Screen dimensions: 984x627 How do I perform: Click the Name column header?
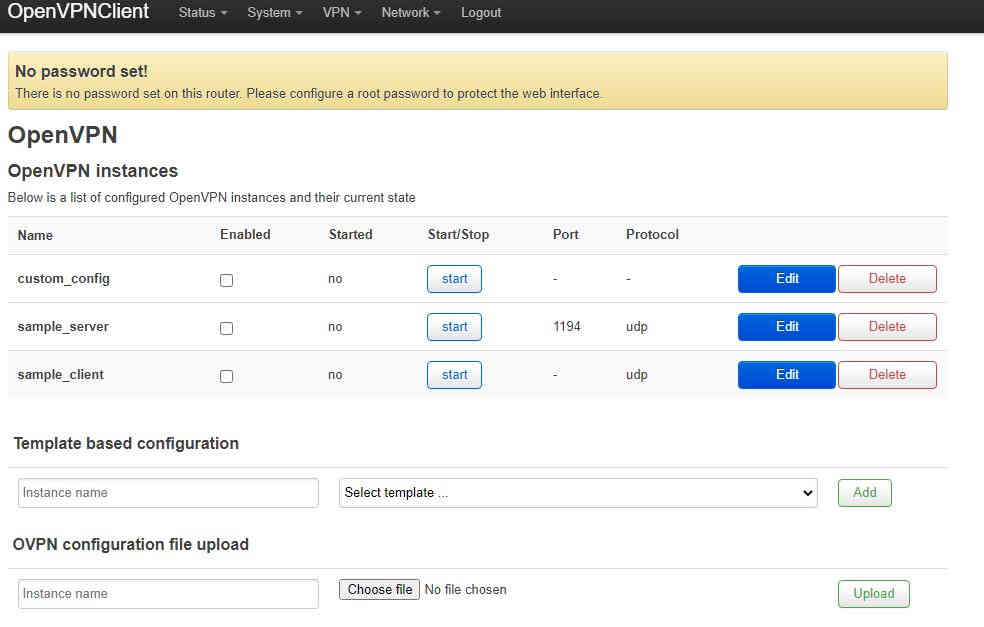click(x=35, y=235)
